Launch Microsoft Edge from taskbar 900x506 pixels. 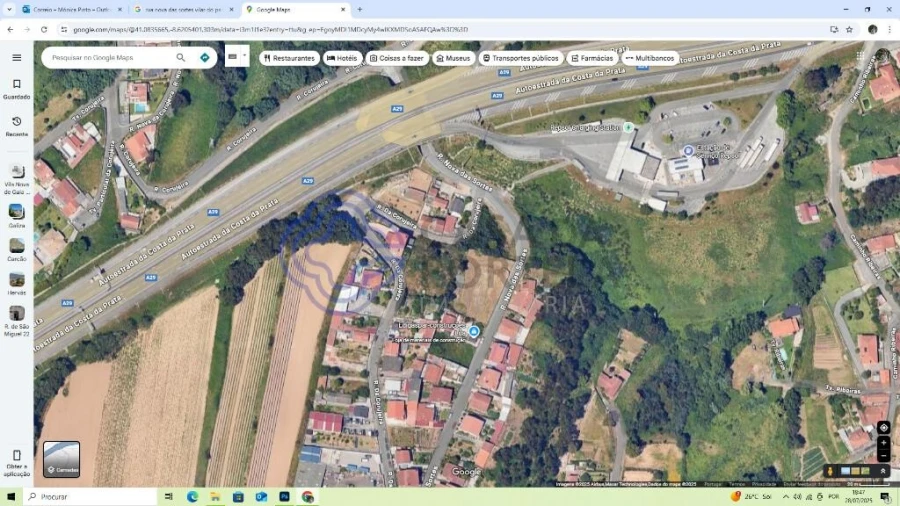pos(192,497)
